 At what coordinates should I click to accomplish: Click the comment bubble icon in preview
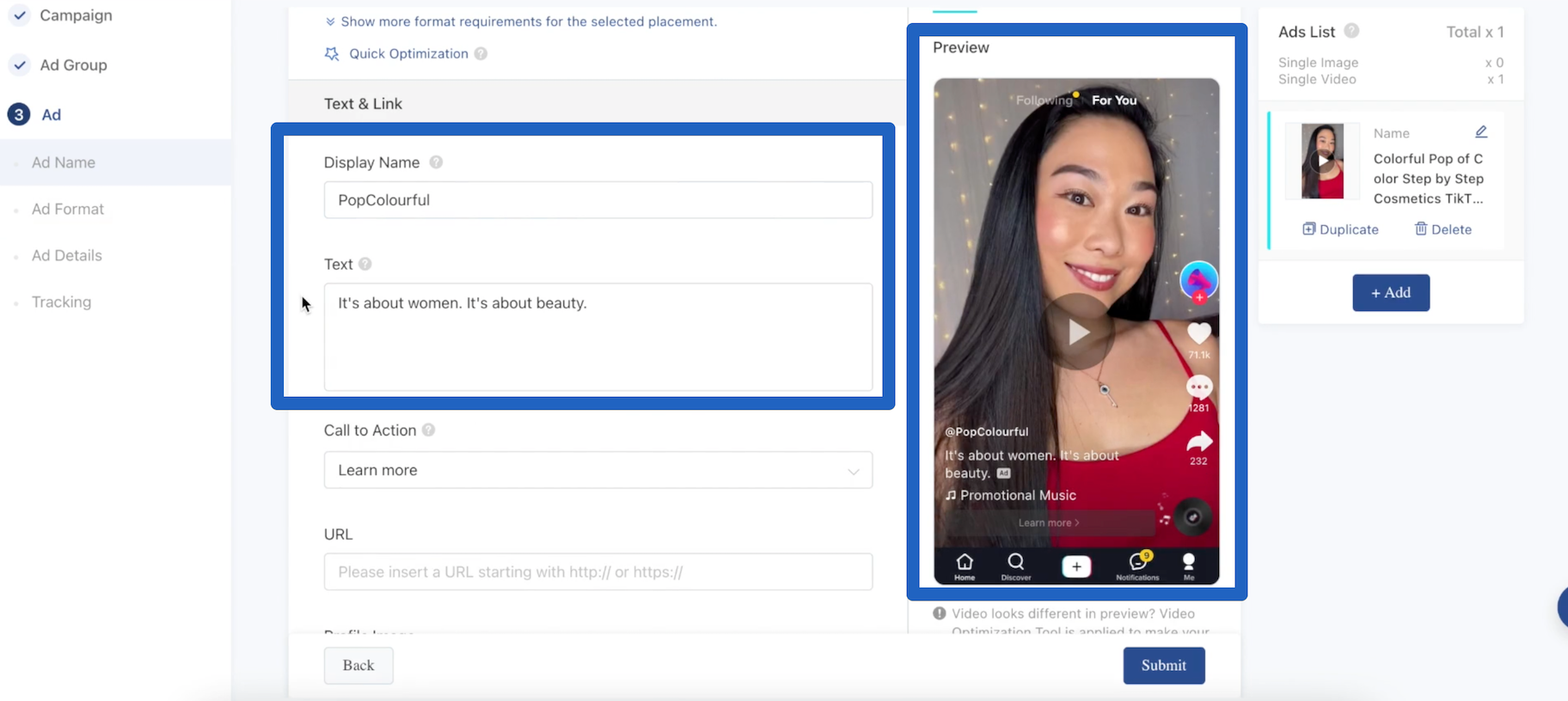[x=1198, y=387]
